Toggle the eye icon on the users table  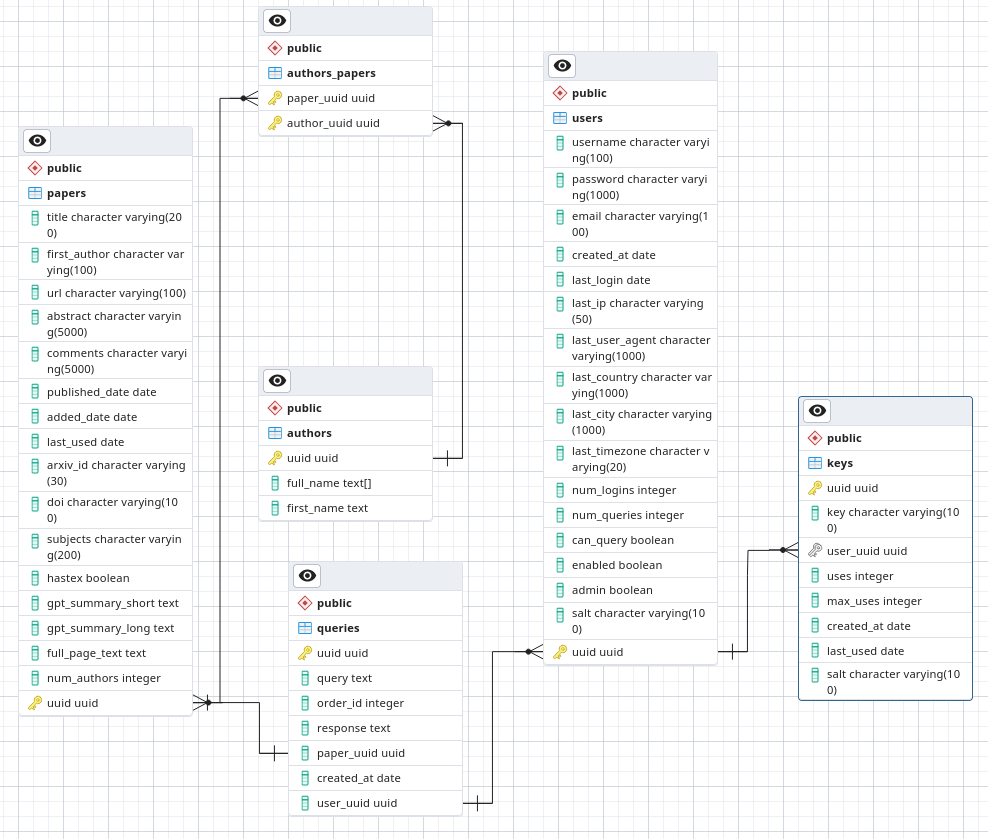[561, 65]
